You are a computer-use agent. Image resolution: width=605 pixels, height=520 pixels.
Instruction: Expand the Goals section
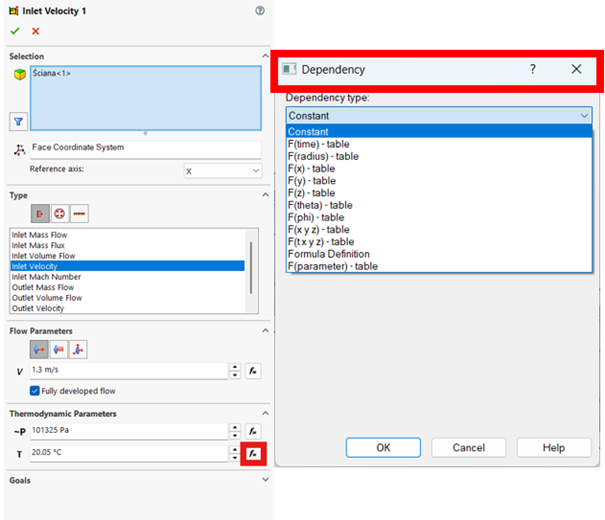(263, 480)
